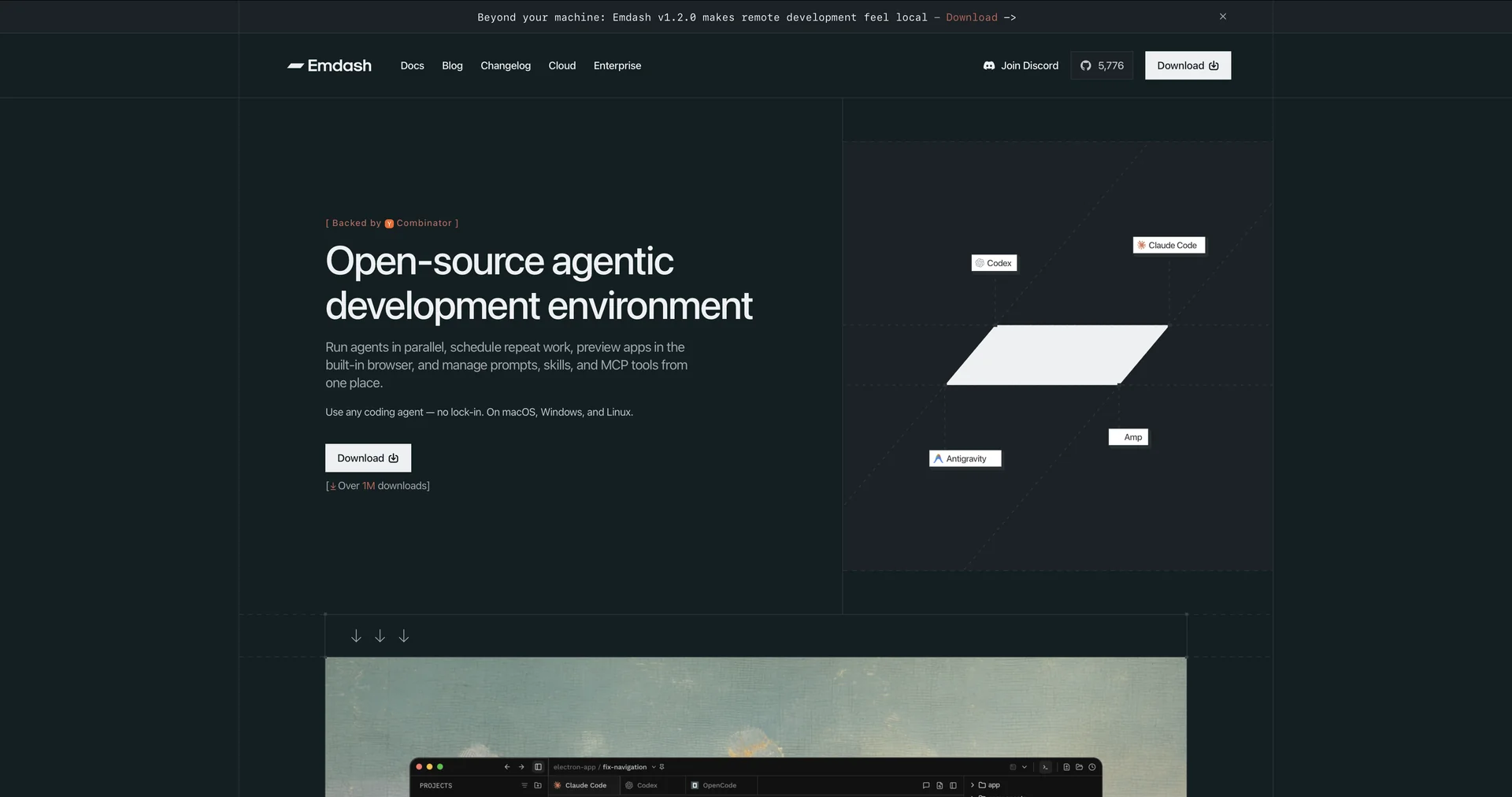This screenshot has width=1512, height=797.
Task: Click the 'Use any coding agent' line
Action: click(479, 412)
